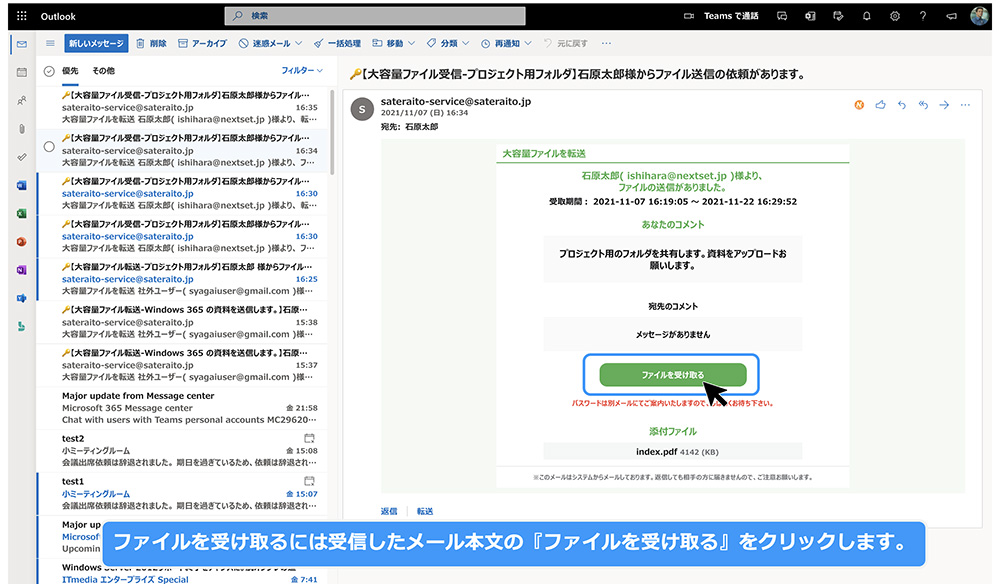Open the 15:38 Windows 365 message
Viewport: 1000px width, 584px height.
182,322
